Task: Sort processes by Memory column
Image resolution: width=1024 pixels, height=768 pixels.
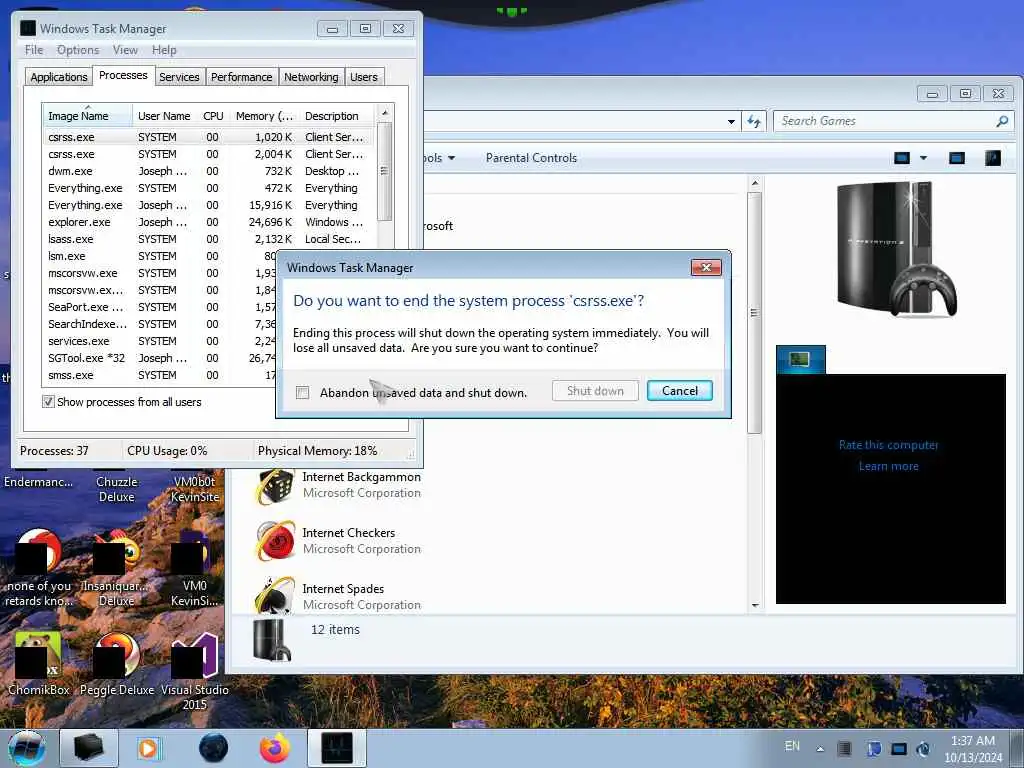Action: tap(264, 116)
